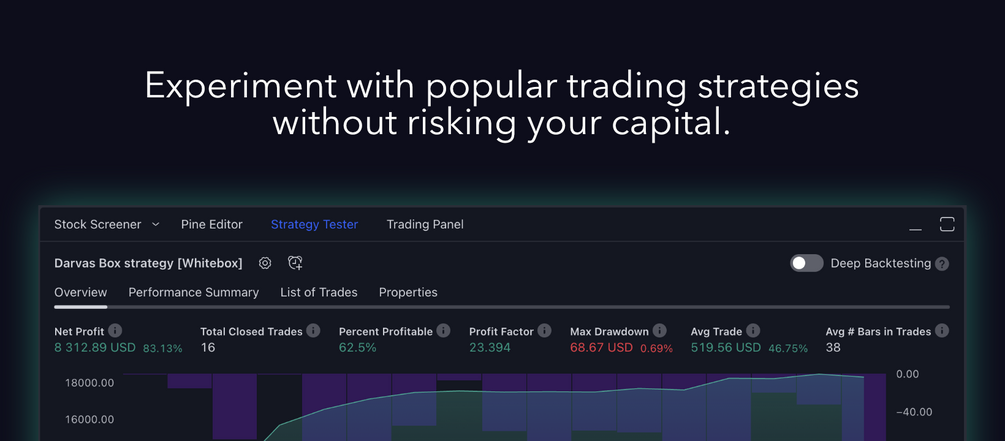1005x441 pixels.
Task: Switch to the Trading Panel tab
Action: coord(425,225)
